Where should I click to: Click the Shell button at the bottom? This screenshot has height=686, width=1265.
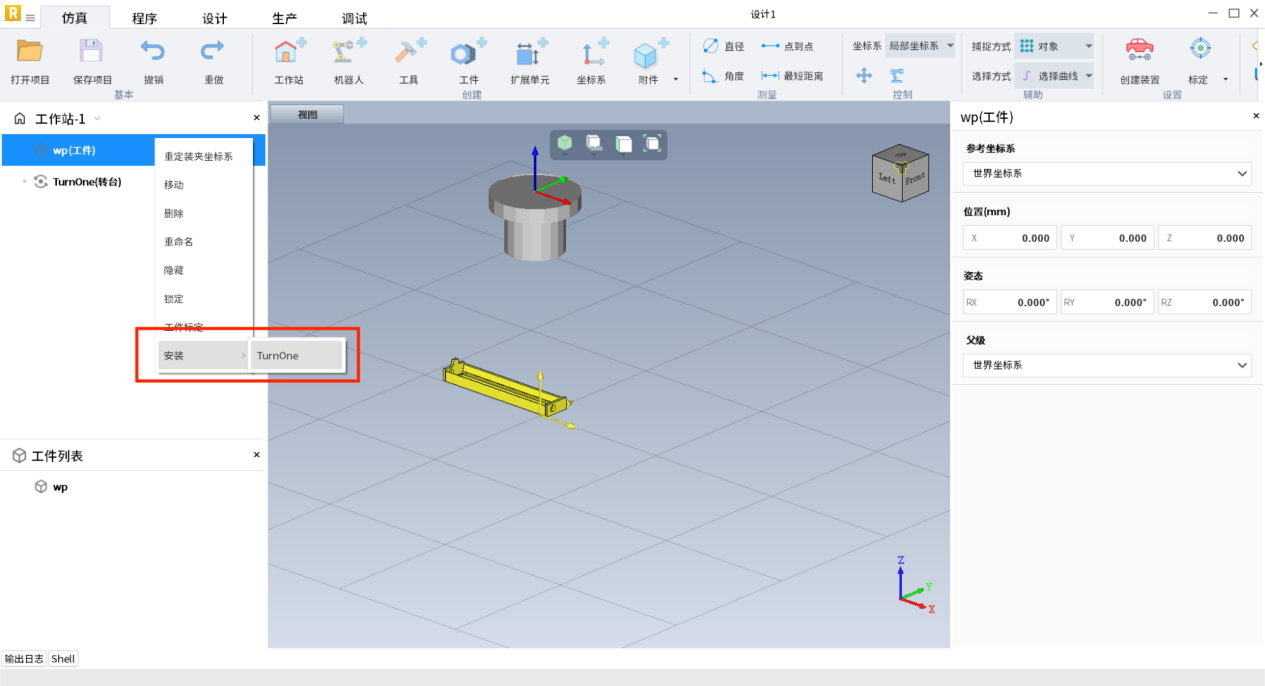63,659
